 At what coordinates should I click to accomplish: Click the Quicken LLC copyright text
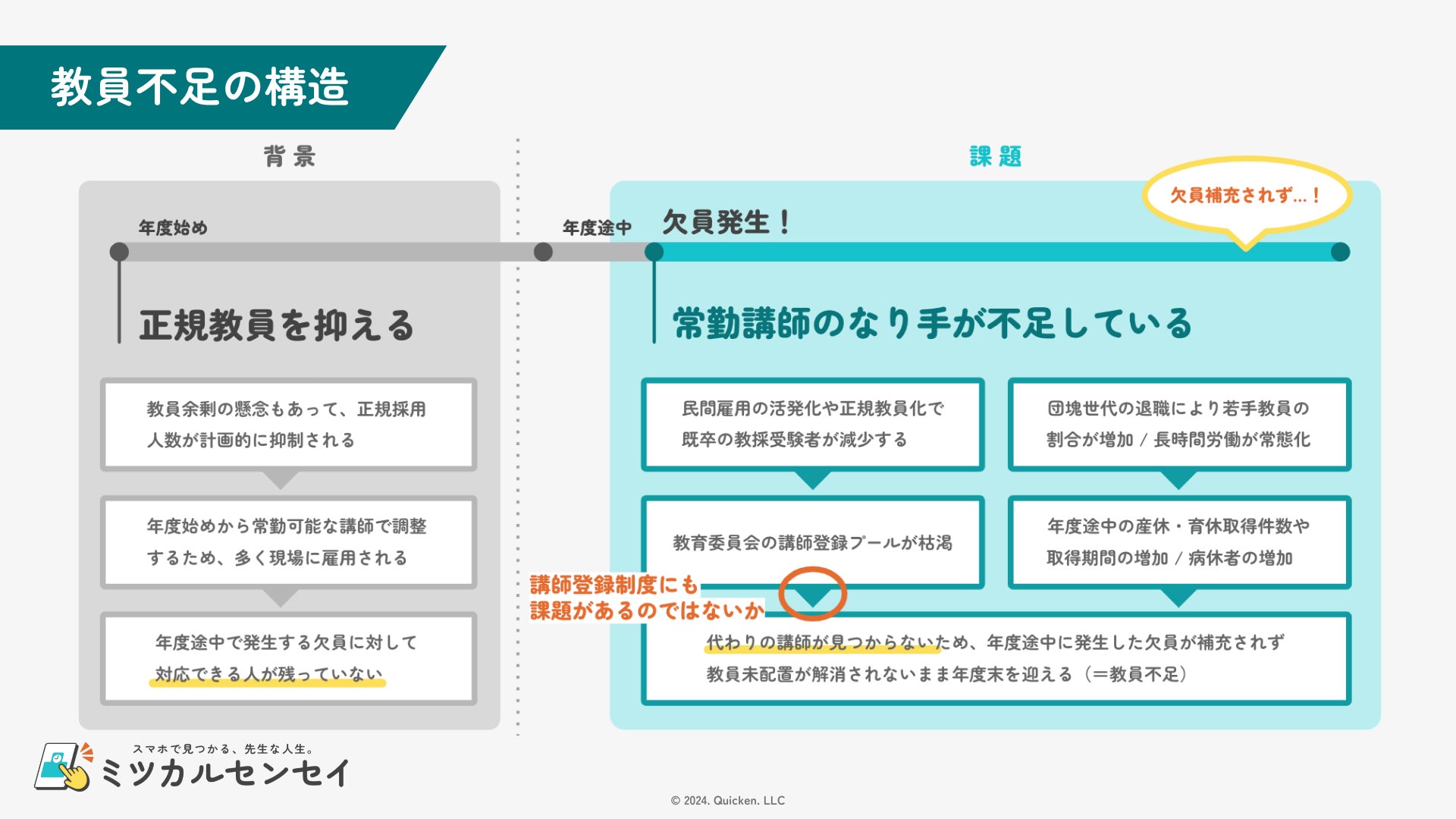[x=727, y=801]
